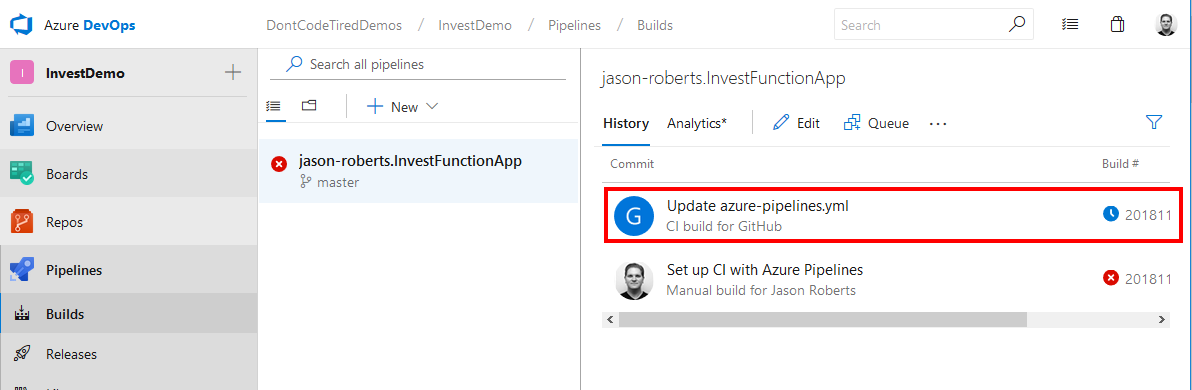This screenshot has width=1192, height=390.
Task: Go to InvestDemo breadcrumb
Action: point(475,25)
